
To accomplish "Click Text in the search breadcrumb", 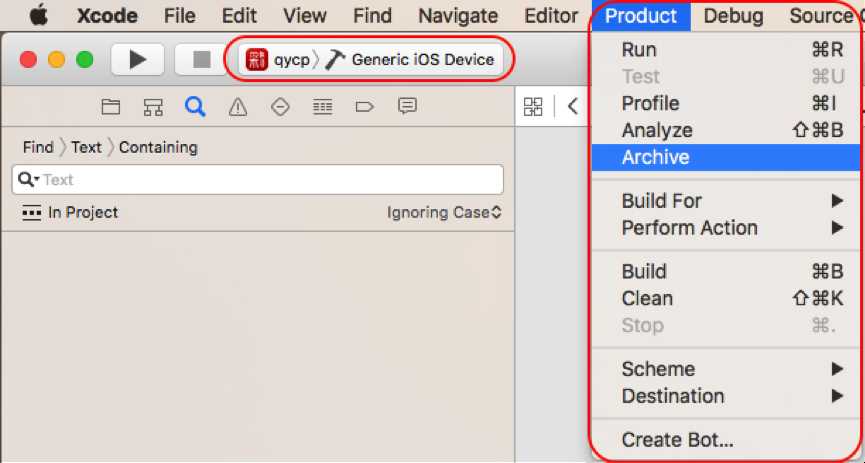I will (86, 147).
